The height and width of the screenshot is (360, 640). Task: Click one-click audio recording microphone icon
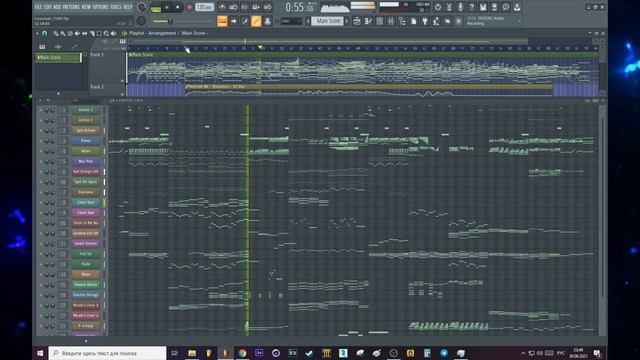(x=460, y=7)
